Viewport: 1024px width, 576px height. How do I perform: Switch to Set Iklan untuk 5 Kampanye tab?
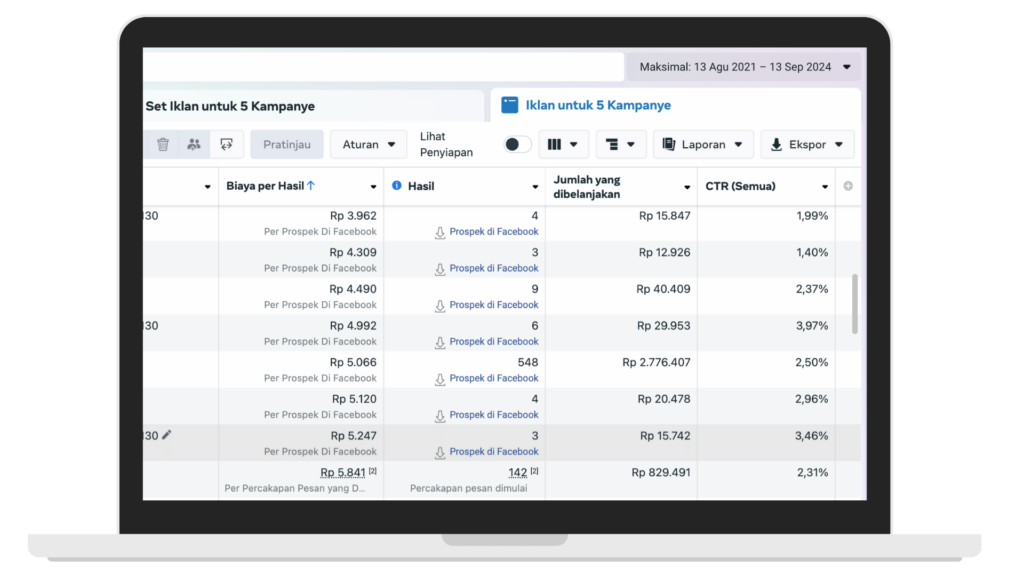point(230,106)
